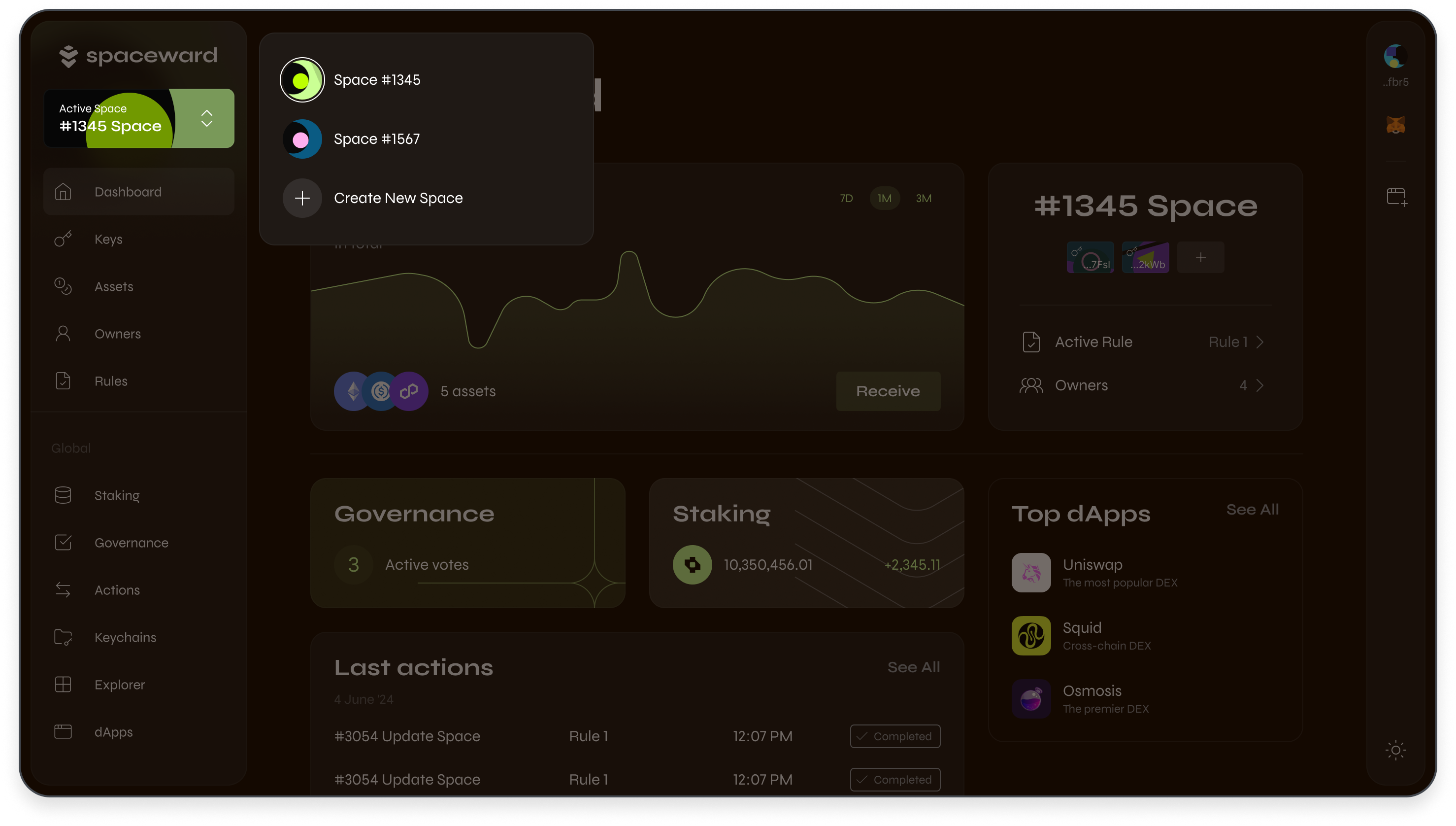
Task: Open the Assets section icon
Action: point(63,286)
